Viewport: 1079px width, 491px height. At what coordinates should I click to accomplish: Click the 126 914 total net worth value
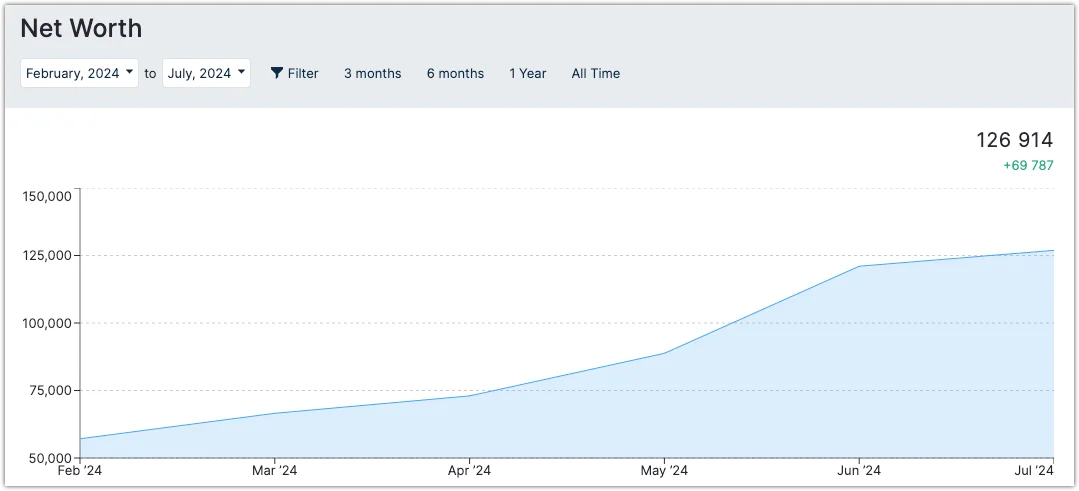click(1014, 140)
